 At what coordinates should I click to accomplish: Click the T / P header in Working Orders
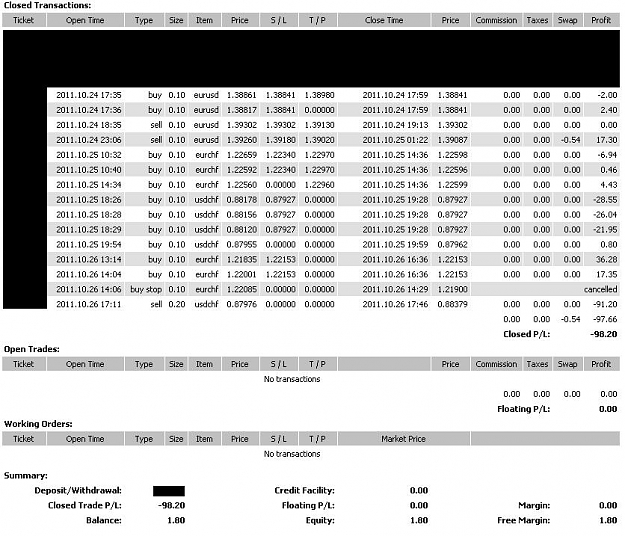318,439
